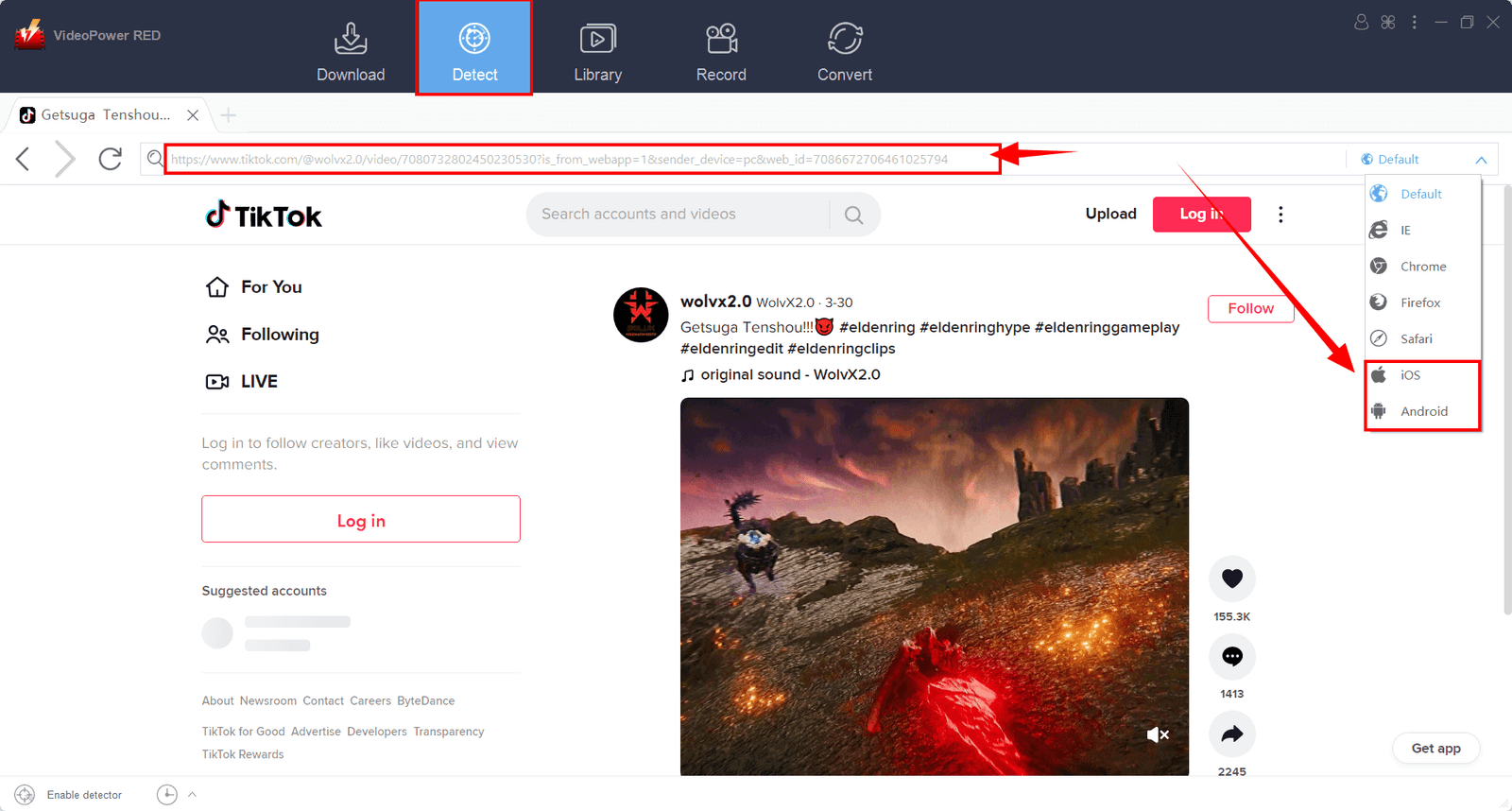Viewport: 1512px width, 811px height.
Task: Open the Library section
Action: tap(597, 53)
